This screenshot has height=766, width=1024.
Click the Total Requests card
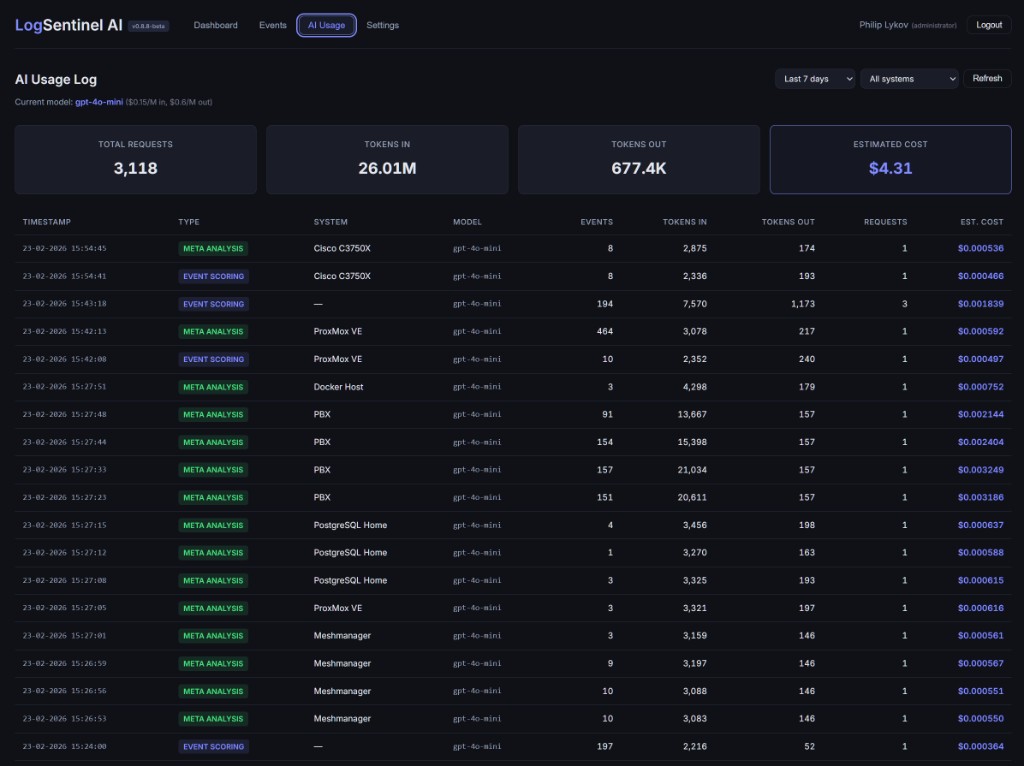coord(136,159)
